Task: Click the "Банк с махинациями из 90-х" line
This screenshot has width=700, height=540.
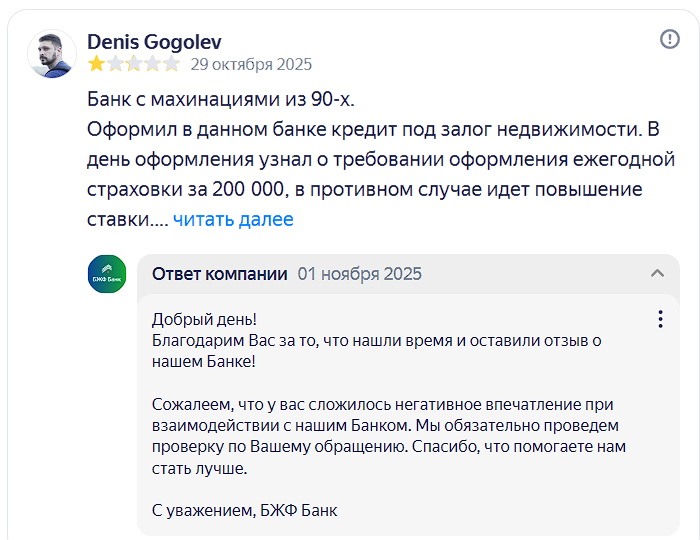Action: click(x=221, y=102)
